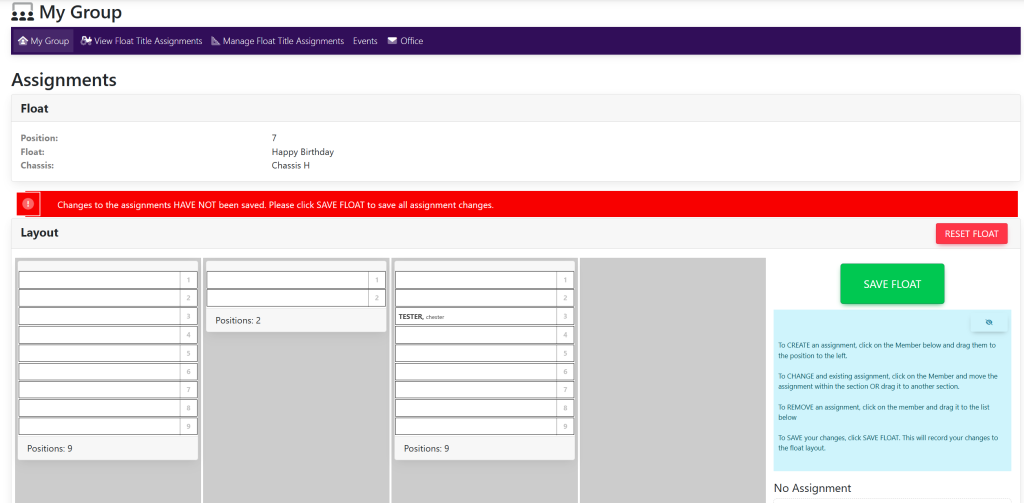Click the warning icon in red alert

pos(28,204)
